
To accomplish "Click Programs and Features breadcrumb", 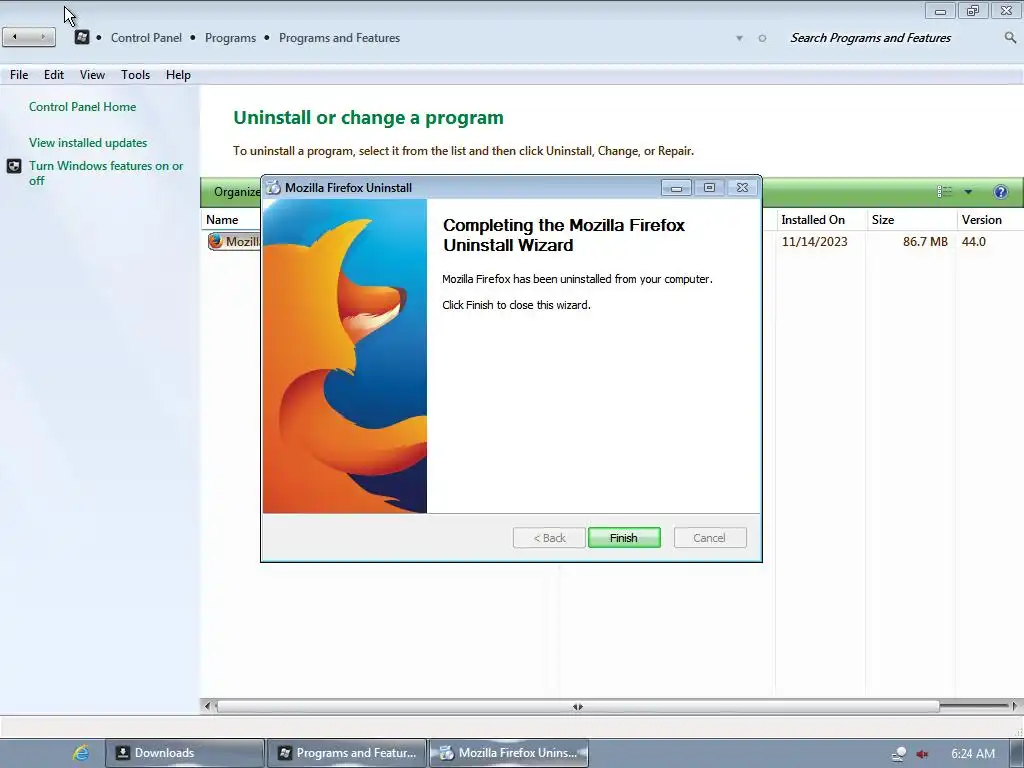I will click(x=339, y=38).
